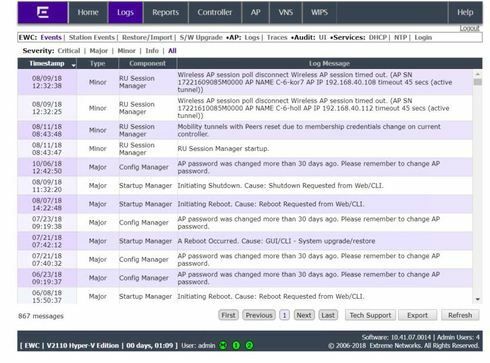This screenshot has width=490, height=363.
Task: Open the Controller tab
Action: point(215,12)
